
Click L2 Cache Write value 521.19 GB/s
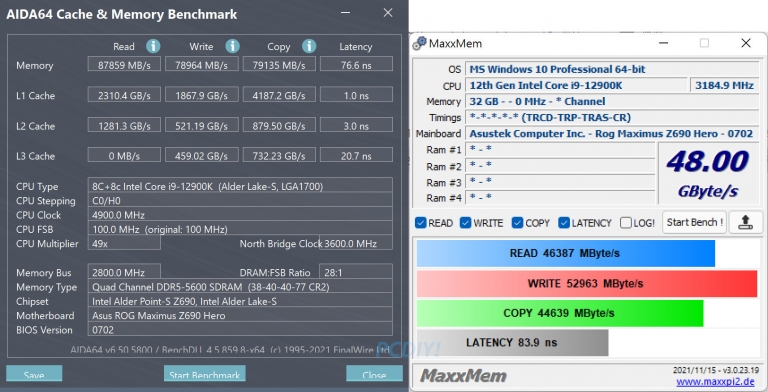202,125
